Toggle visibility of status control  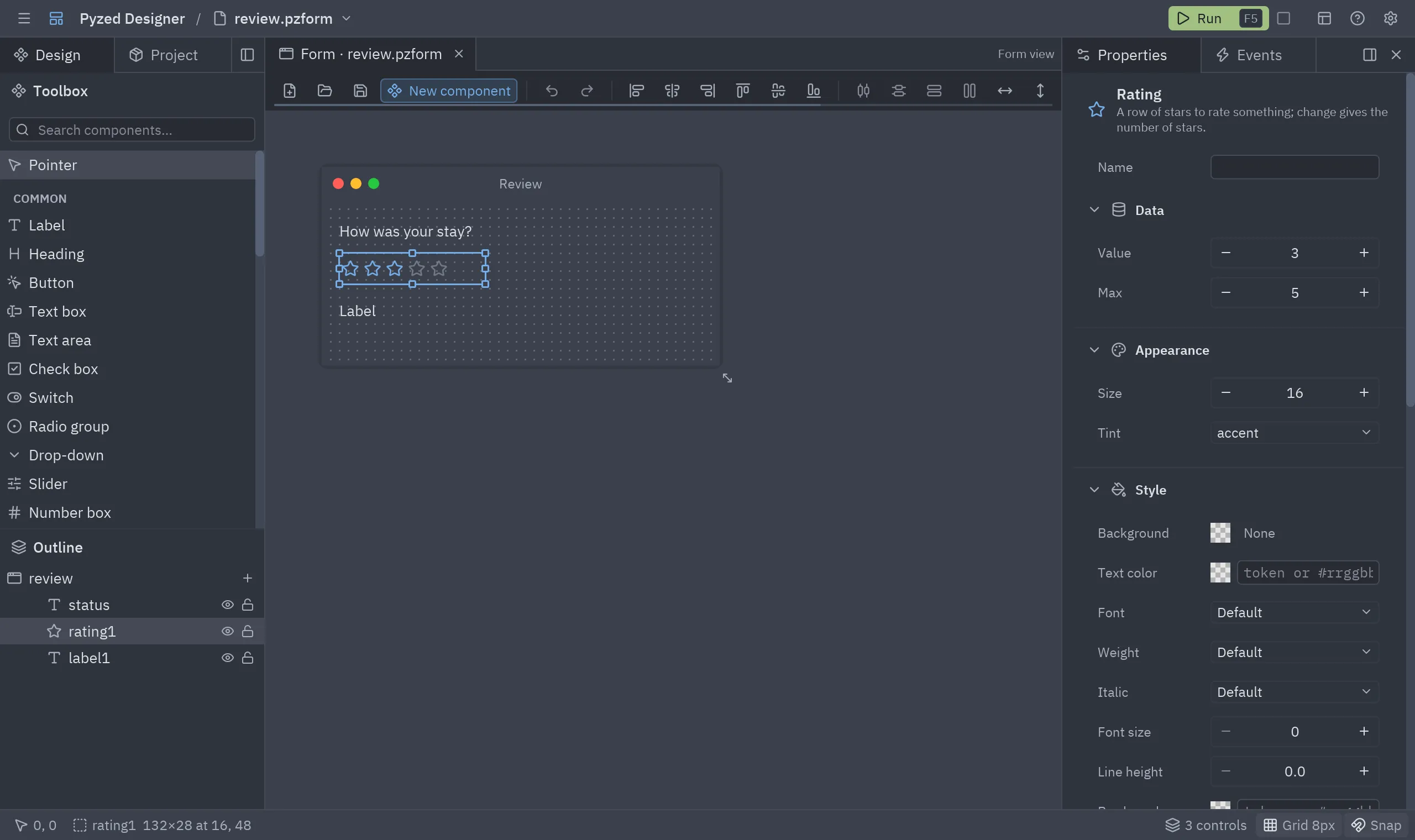coord(228,605)
